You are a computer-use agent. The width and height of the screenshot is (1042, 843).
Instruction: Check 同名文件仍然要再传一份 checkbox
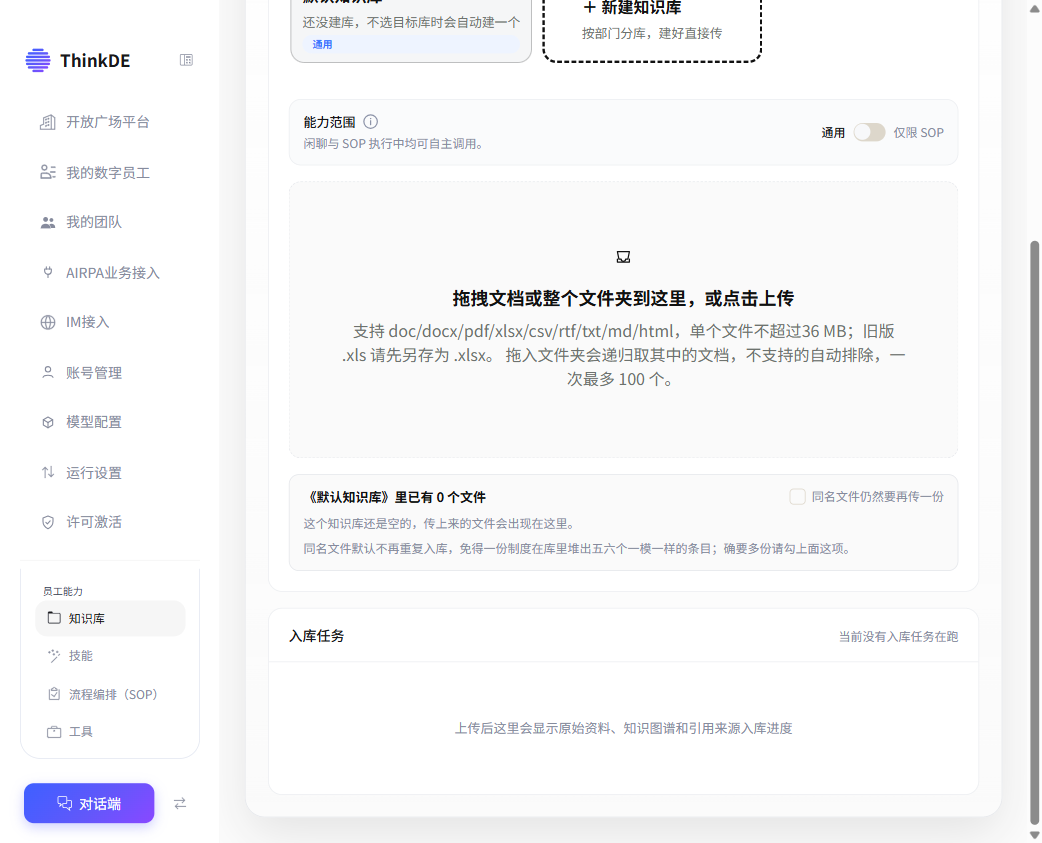coord(797,496)
